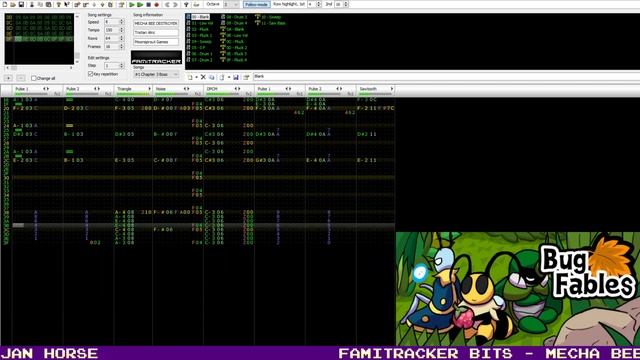
Task: Go to next frame arrow in toolbar
Action: click(x=175, y=4)
